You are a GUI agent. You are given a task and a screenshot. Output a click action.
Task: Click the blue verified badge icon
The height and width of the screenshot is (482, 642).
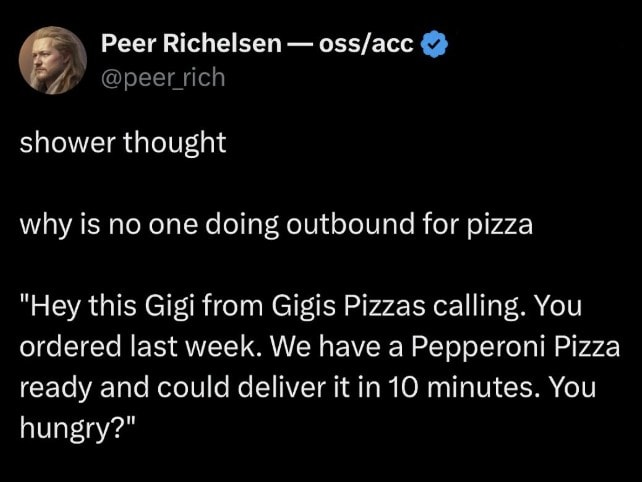434,45
